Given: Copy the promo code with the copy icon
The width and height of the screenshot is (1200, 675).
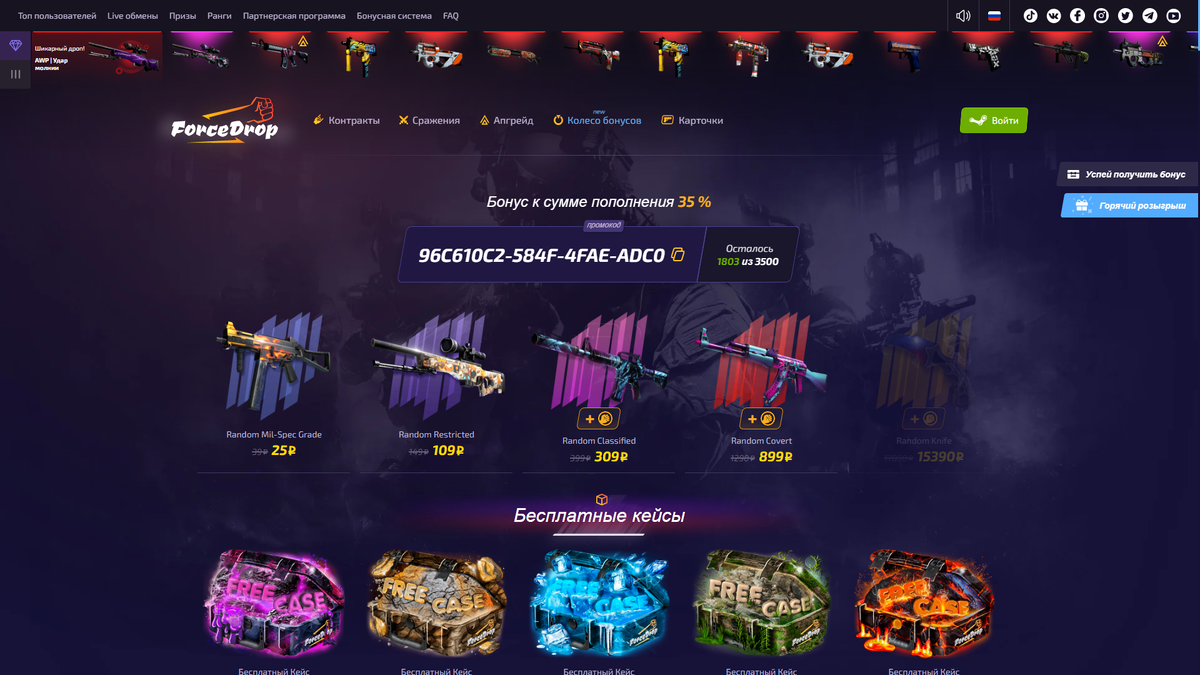Looking at the screenshot, I should tap(678, 255).
